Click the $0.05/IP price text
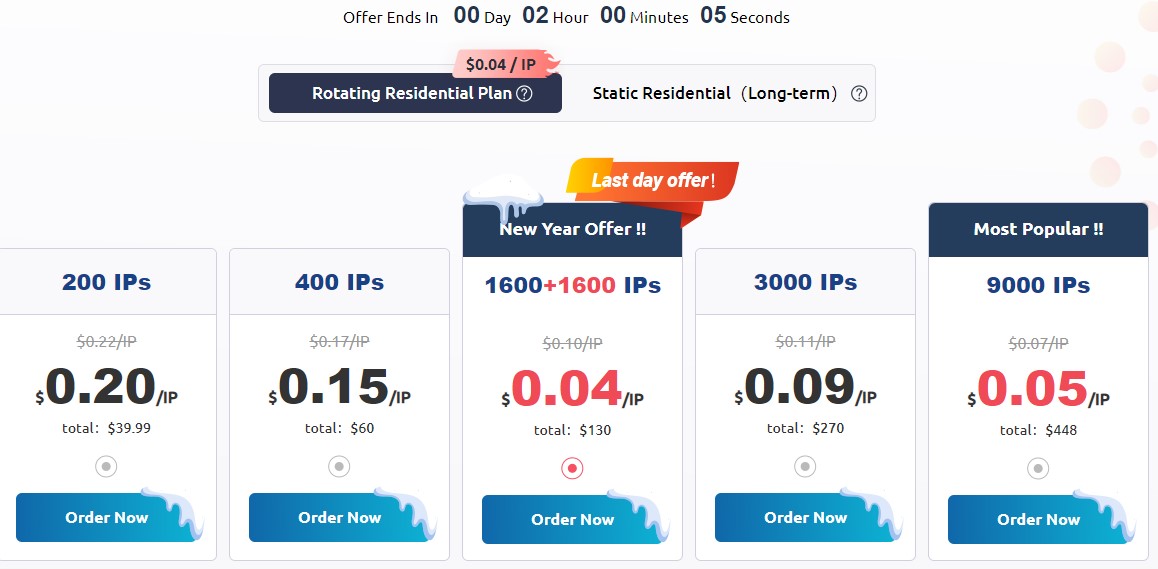The width and height of the screenshot is (1158, 569). [1038, 389]
